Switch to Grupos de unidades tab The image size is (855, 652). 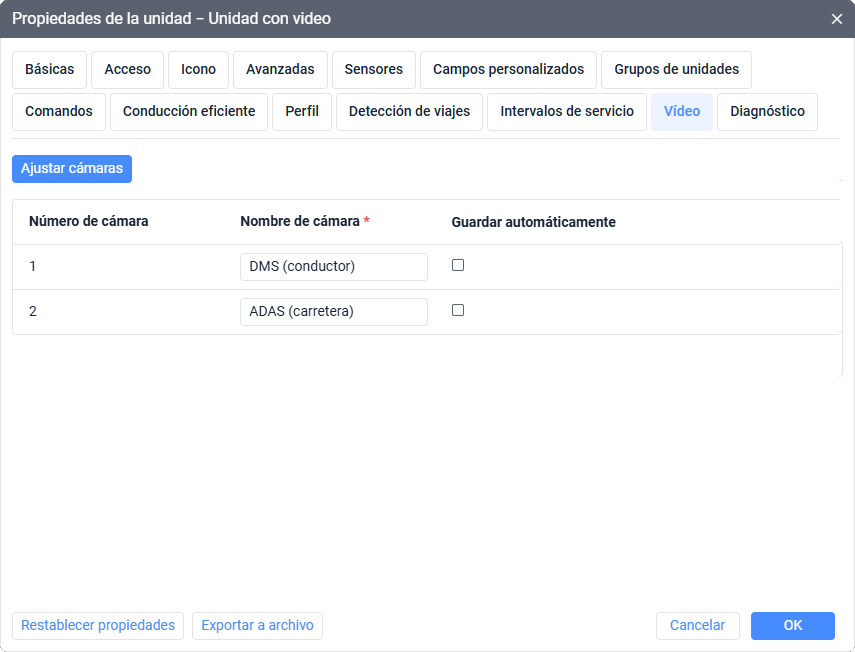(676, 70)
